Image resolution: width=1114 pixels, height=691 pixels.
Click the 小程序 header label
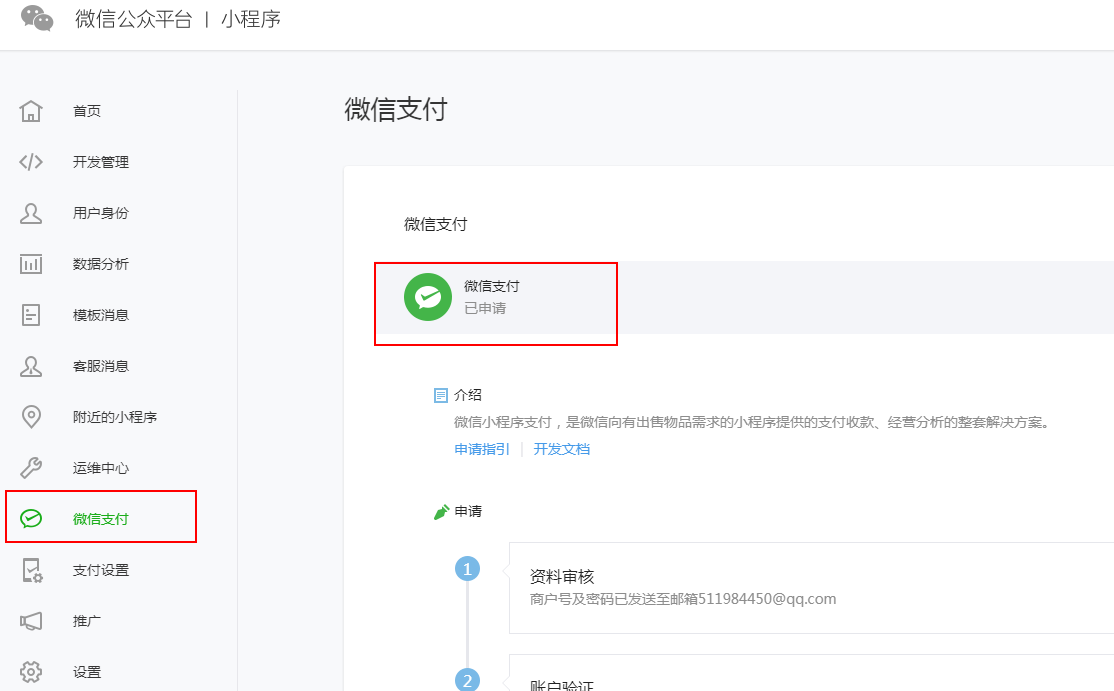tap(251, 18)
